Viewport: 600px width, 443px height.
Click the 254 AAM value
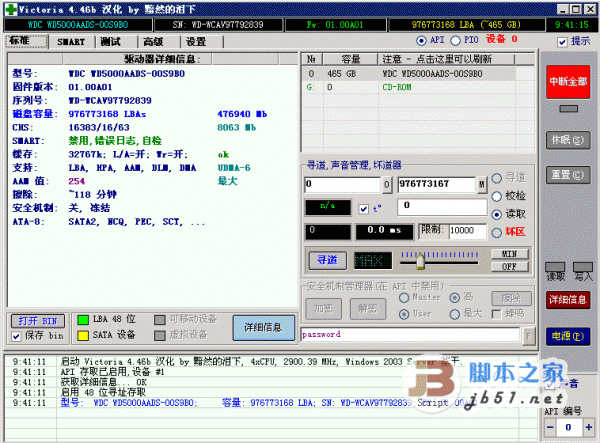[x=77, y=181]
